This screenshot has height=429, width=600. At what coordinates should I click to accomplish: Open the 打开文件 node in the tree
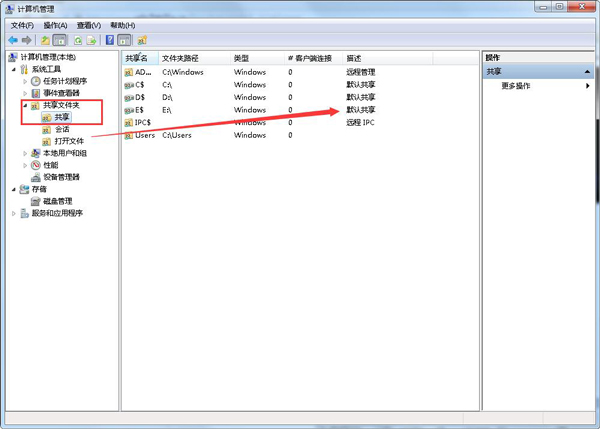point(68,141)
